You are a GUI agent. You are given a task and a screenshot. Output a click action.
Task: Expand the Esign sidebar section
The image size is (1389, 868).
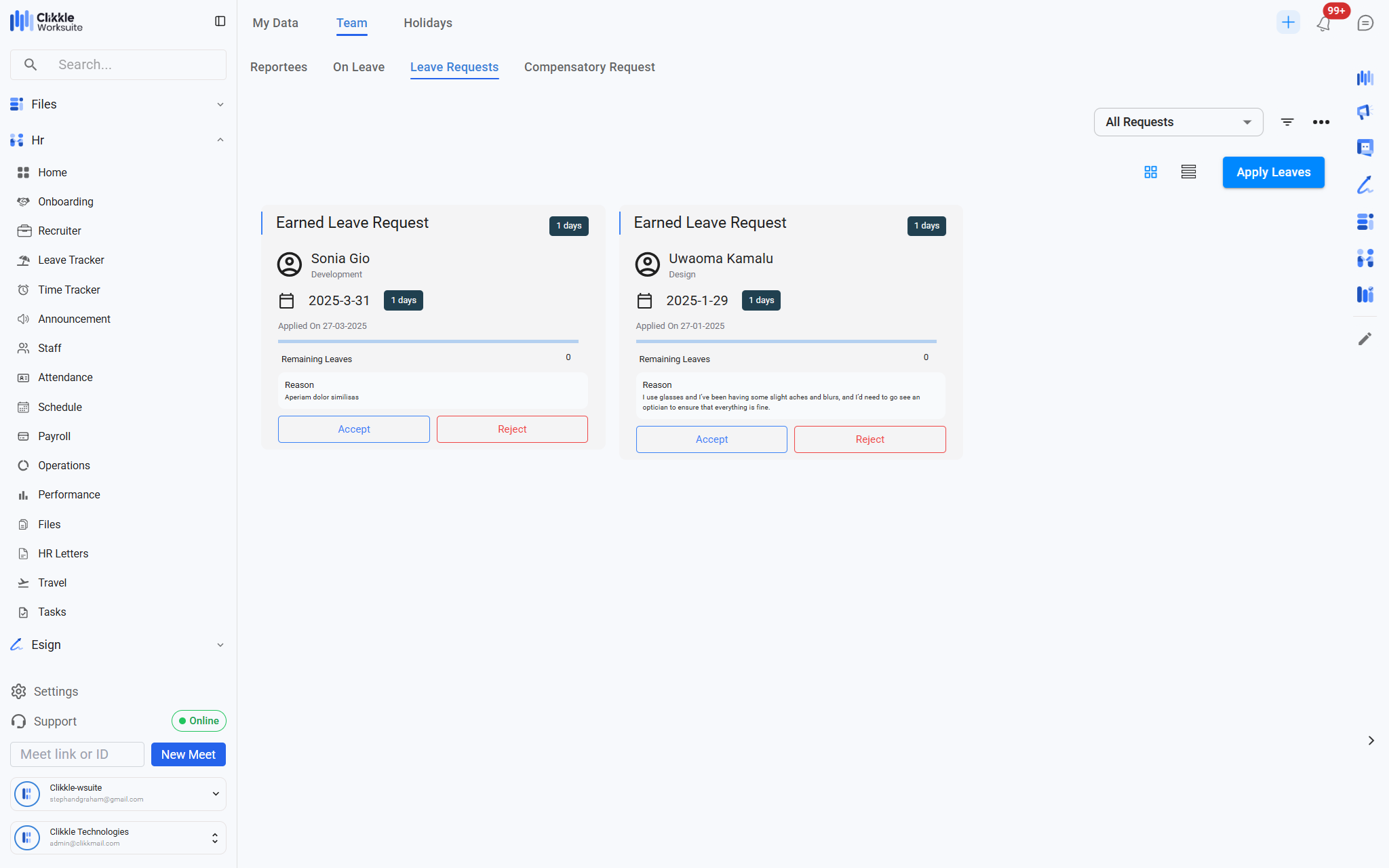(x=220, y=645)
